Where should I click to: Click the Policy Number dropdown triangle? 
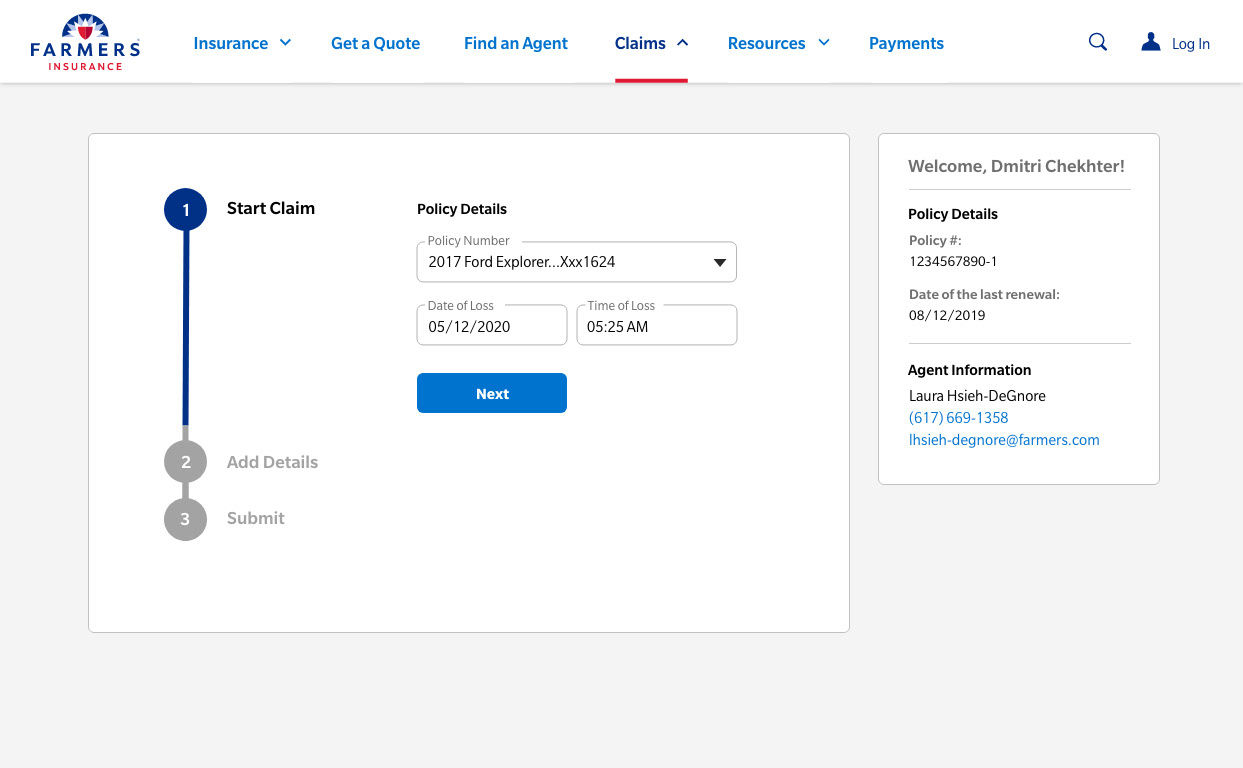tap(719, 263)
